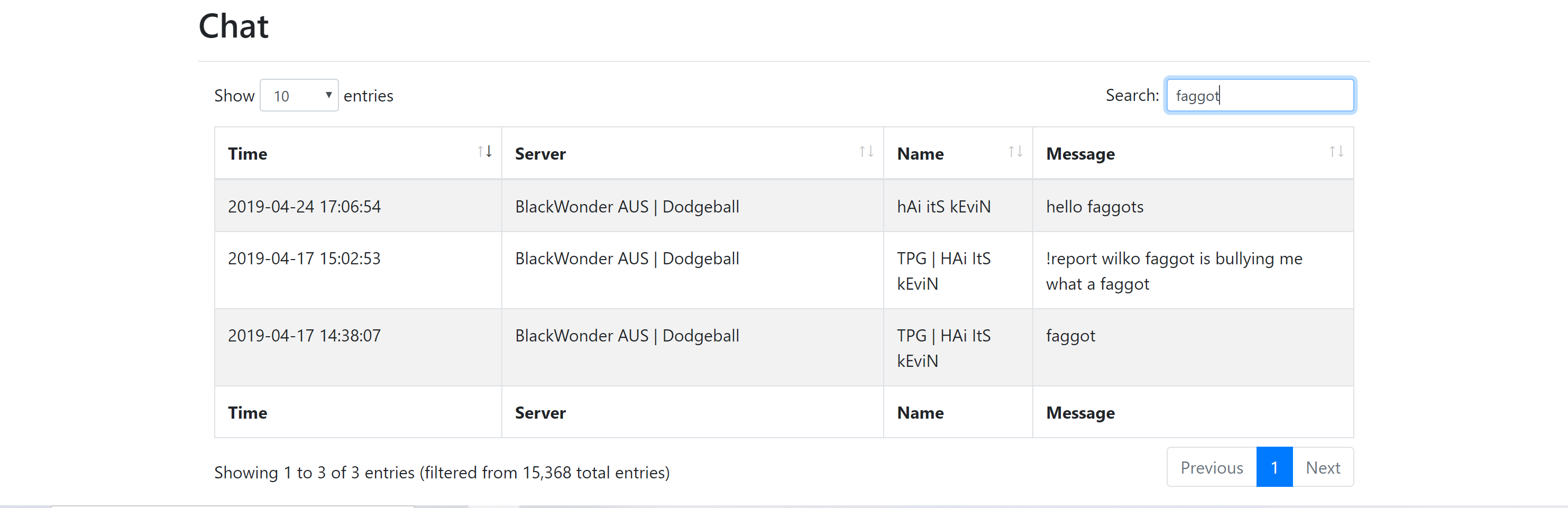The height and width of the screenshot is (508, 1568).
Task: Select page 1 in pagination
Action: pos(1274,467)
